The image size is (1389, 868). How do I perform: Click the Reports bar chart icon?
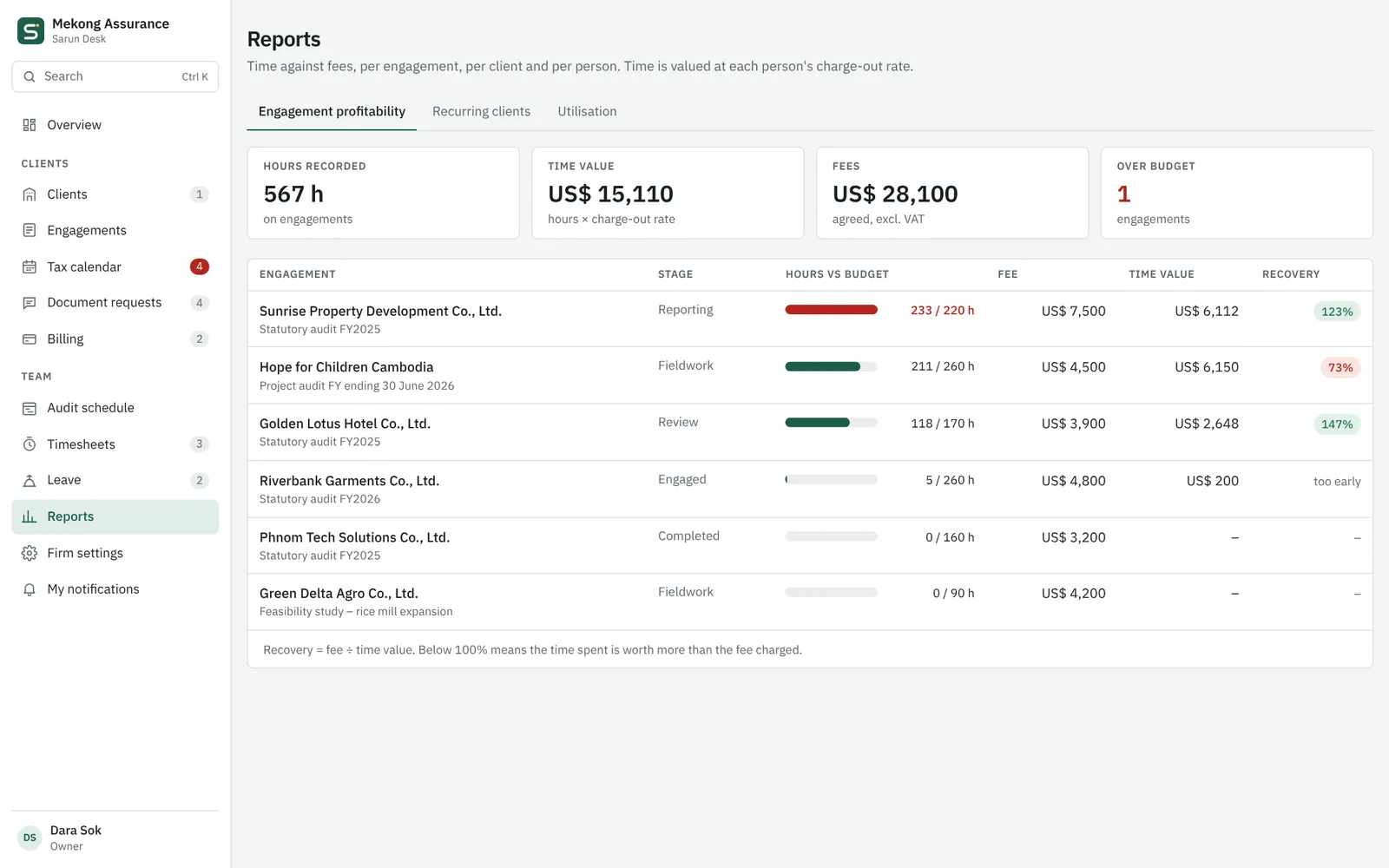pos(30,516)
